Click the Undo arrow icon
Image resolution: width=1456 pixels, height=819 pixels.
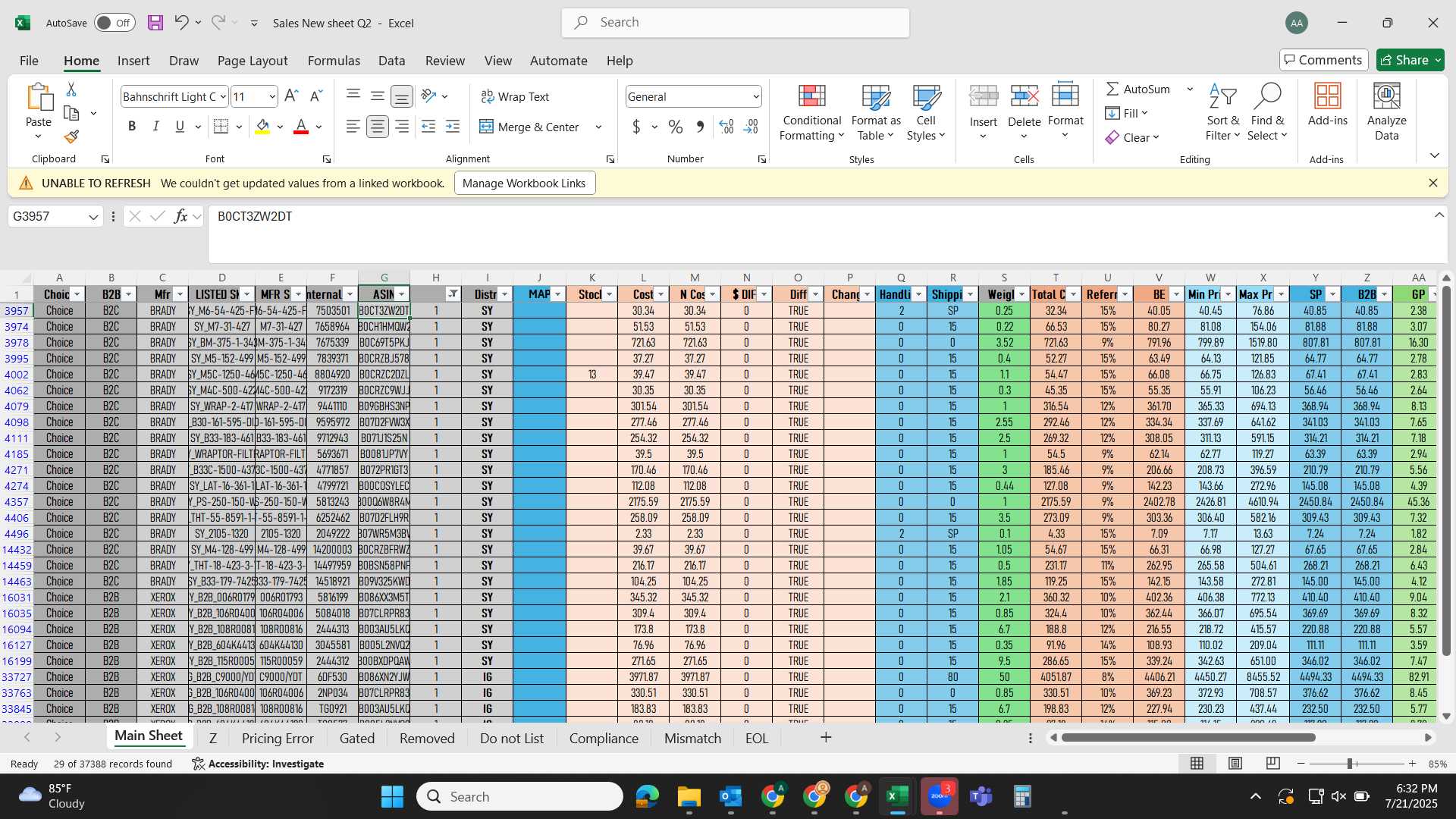click(x=180, y=23)
